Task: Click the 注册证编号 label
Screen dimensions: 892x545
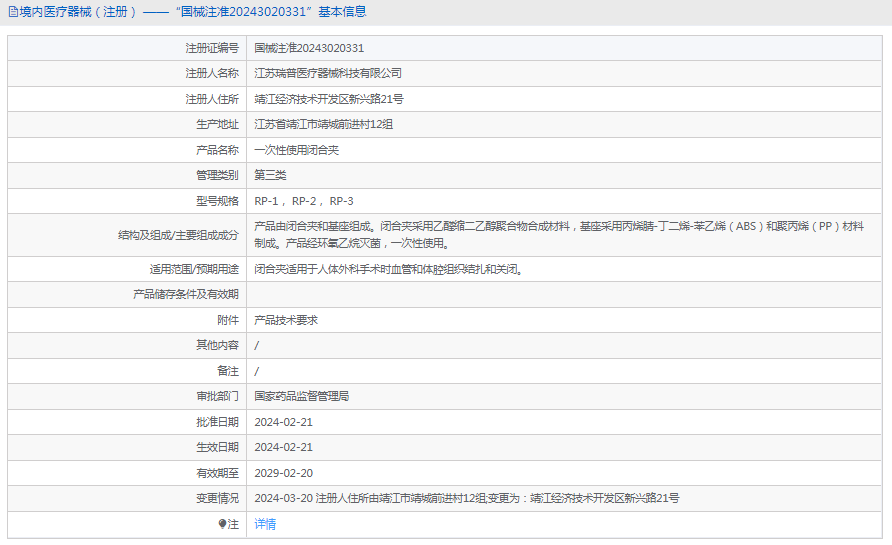Action: coord(212,48)
